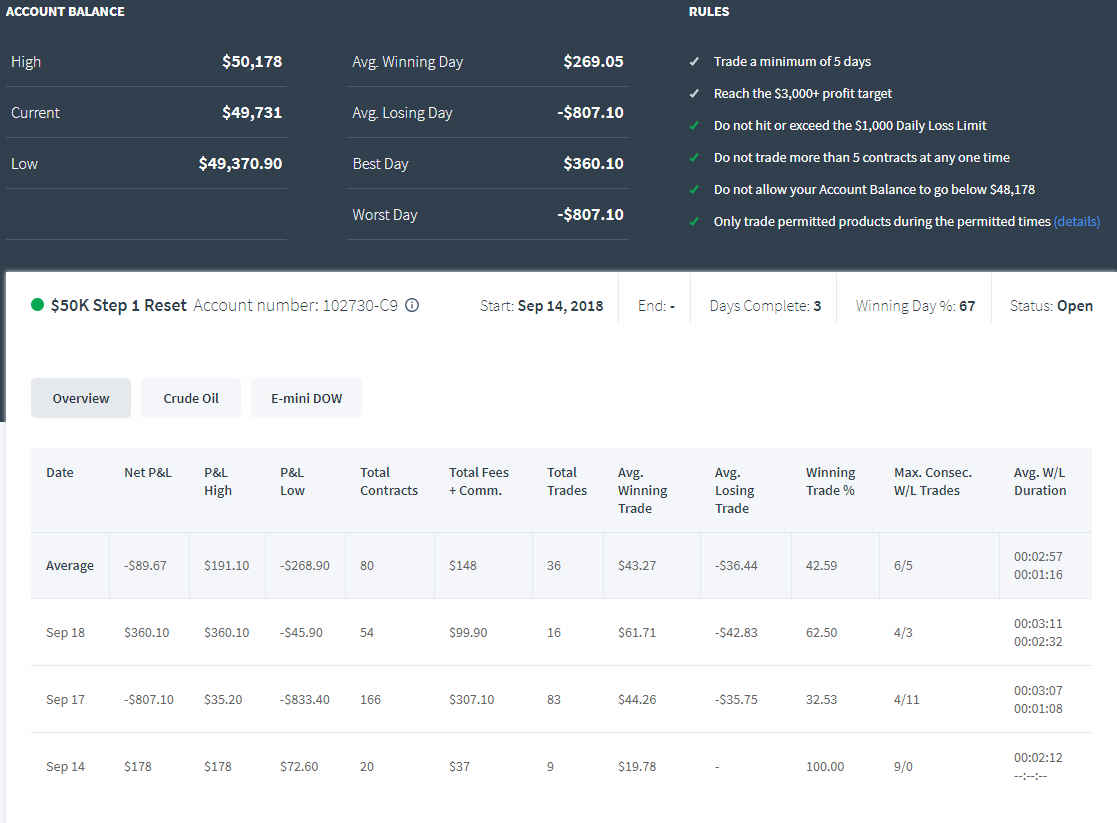The width and height of the screenshot is (1117, 823).
Task: Click green checkmark beside Daily Loss Limit rule
Action: click(x=694, y=125)
